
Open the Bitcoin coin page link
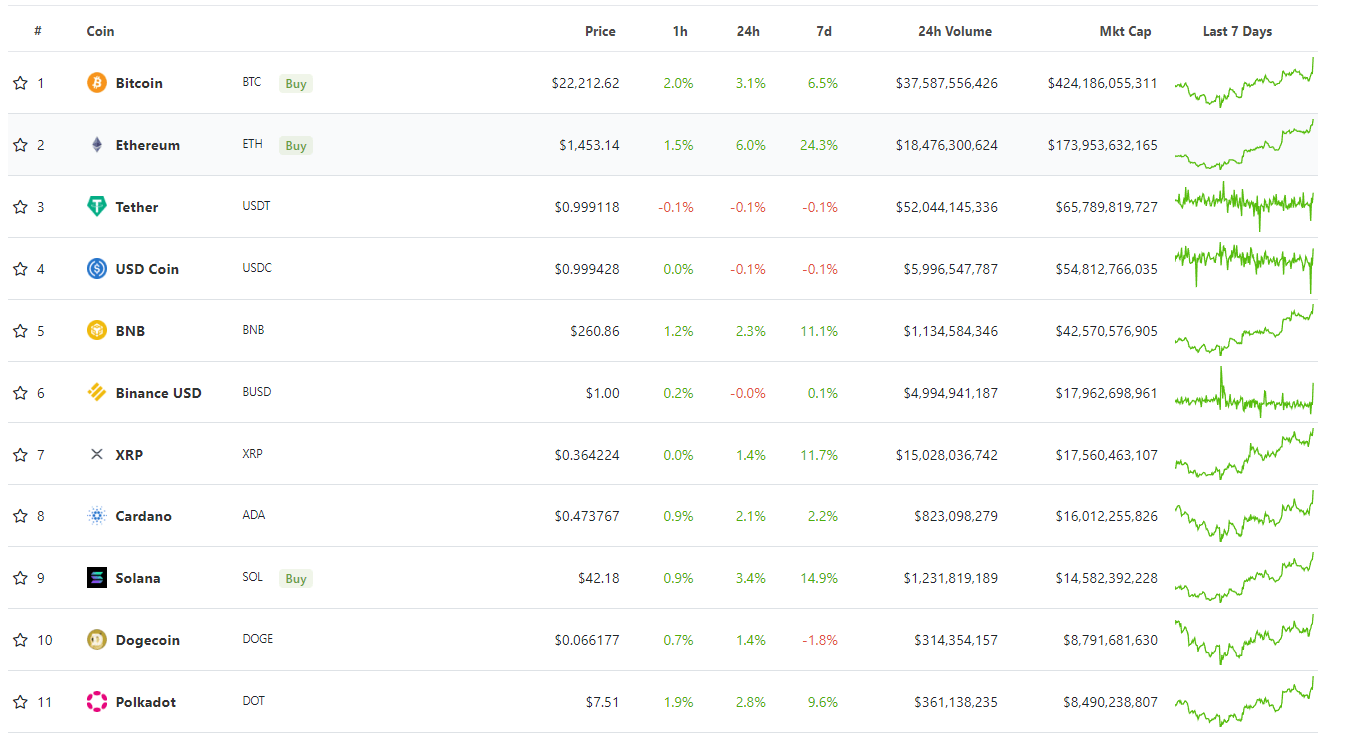(139, 83)
